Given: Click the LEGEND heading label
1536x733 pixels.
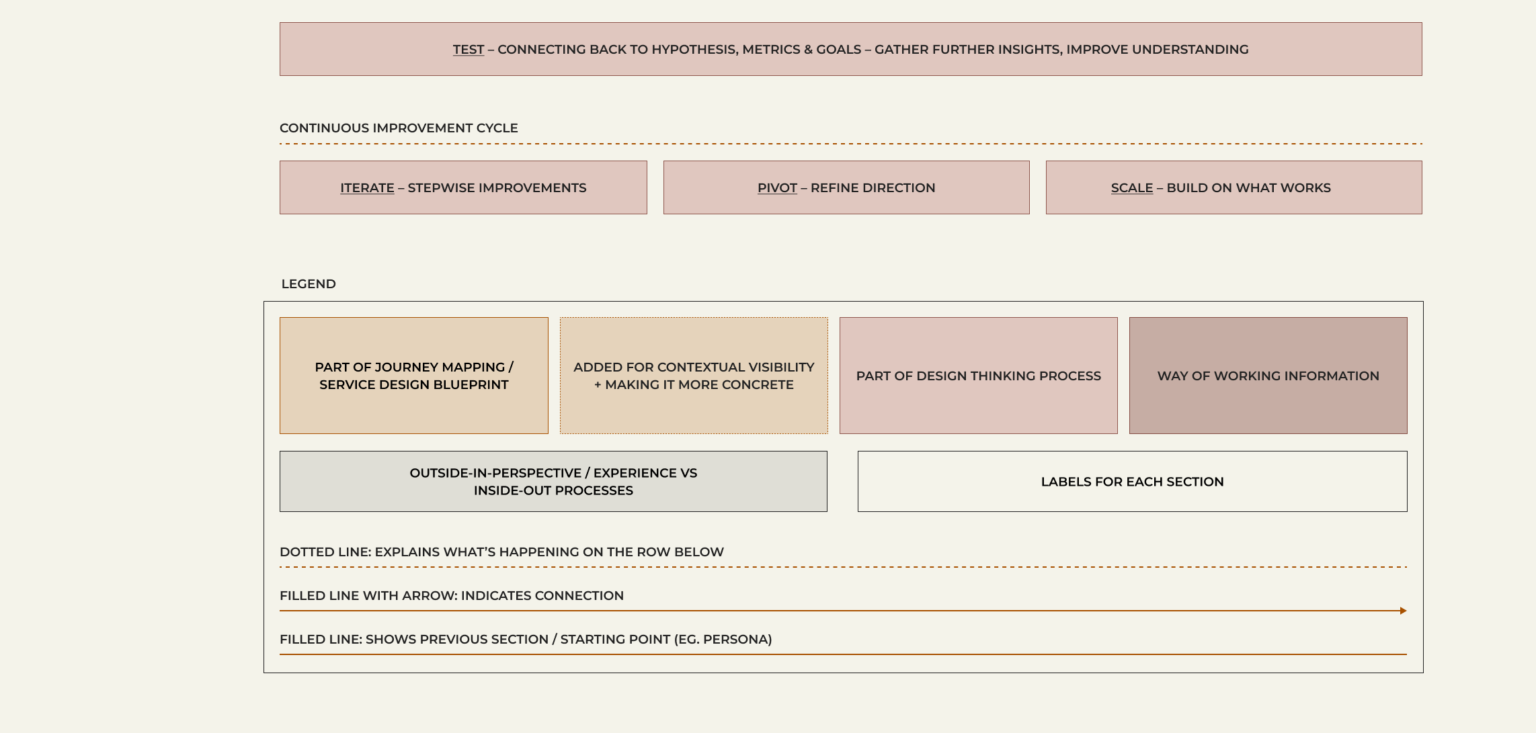Looking at the screenshot, I should pos(308,284).
